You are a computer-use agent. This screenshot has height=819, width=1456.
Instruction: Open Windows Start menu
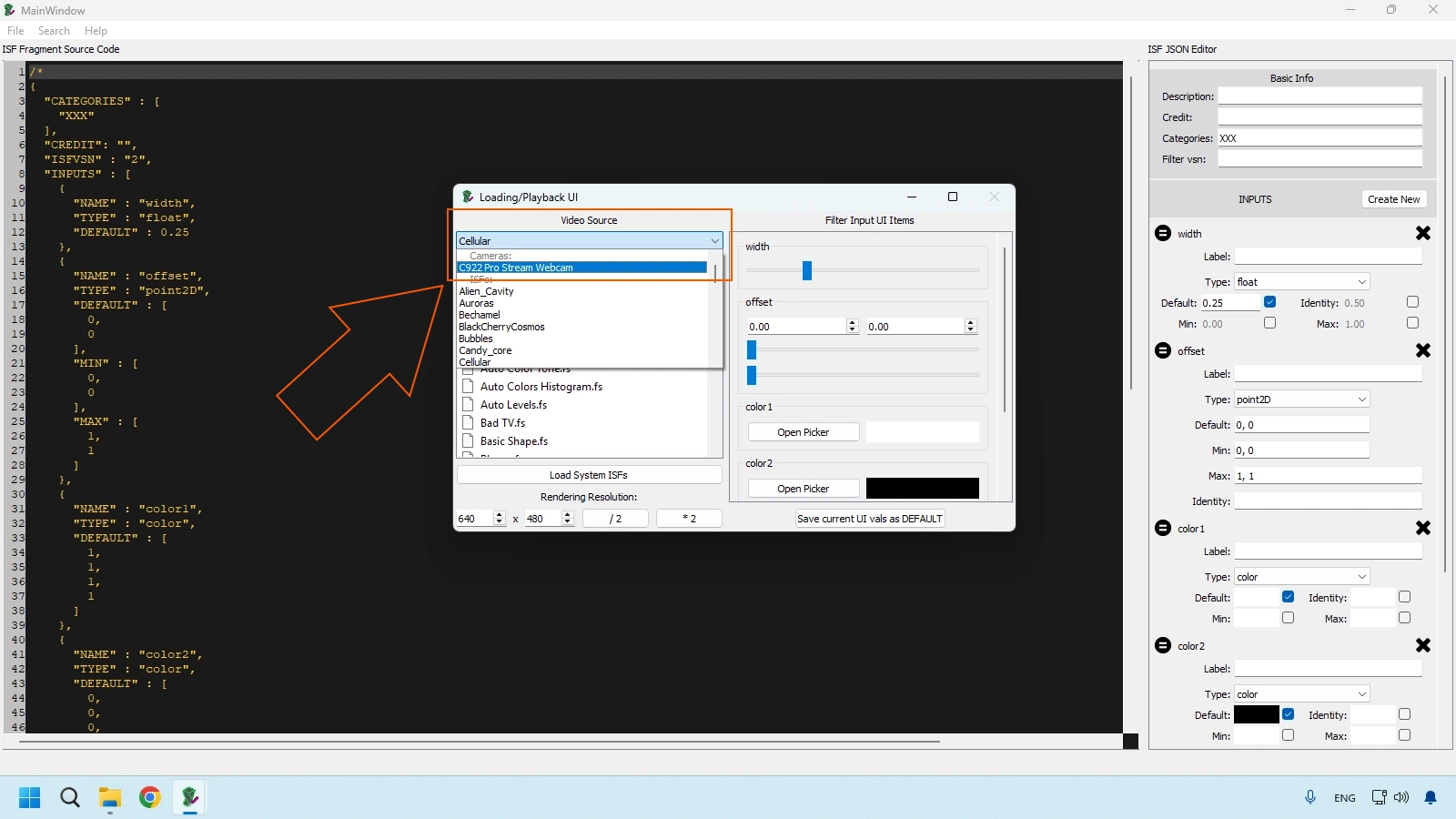29,797
